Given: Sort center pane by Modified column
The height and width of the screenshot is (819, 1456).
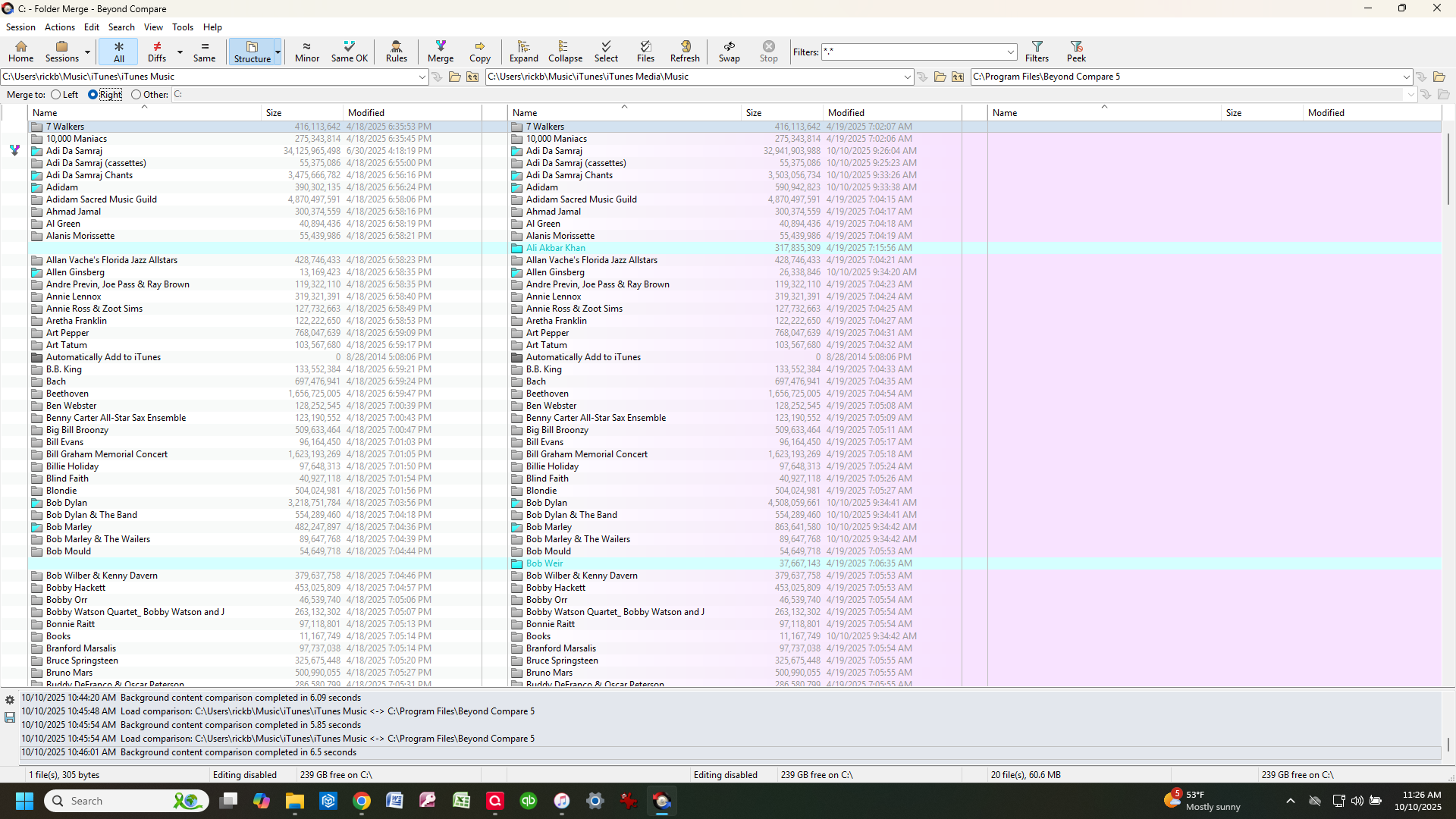Looking at the screenshot, I should point(846,113).
